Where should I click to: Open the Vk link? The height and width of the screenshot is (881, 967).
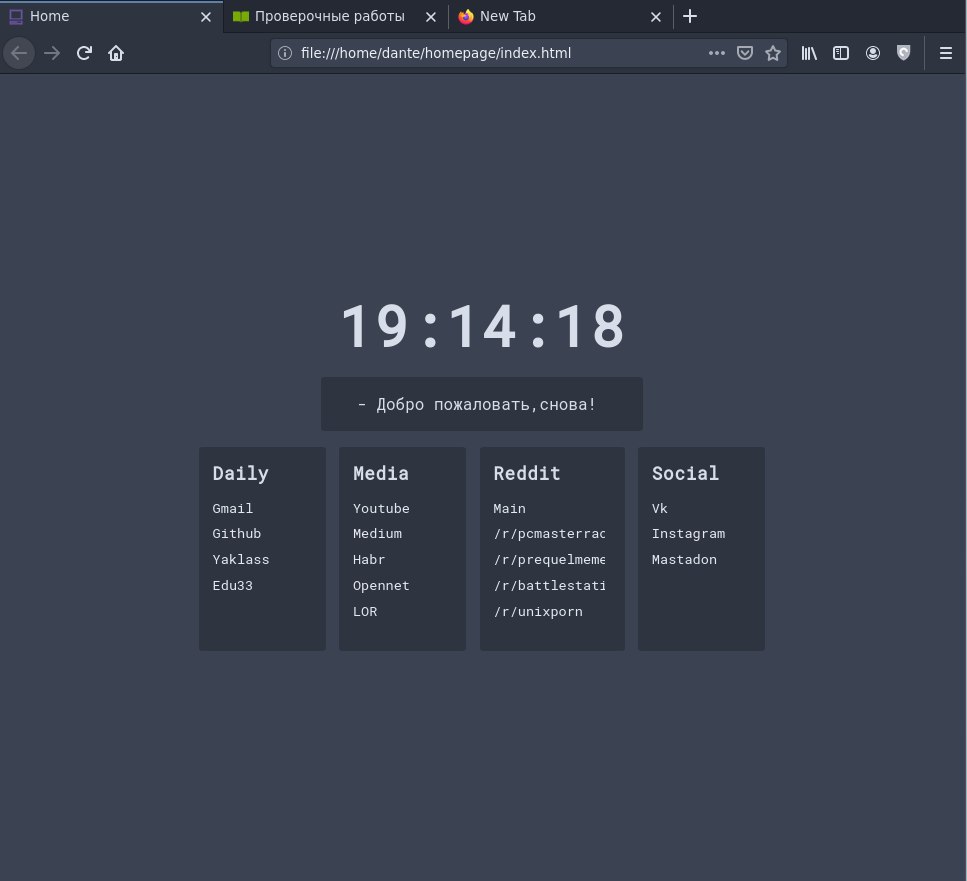pyautogui.click(x=660, y=509)
